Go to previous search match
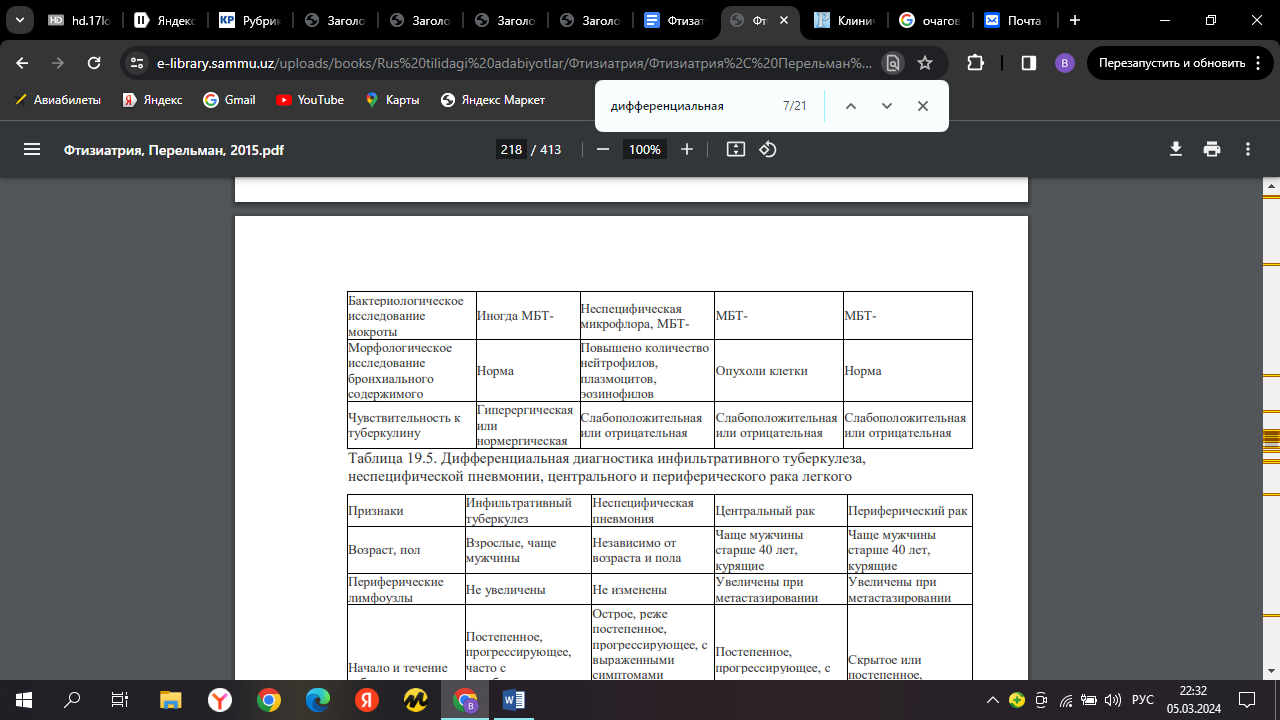 tap(851, 106)
